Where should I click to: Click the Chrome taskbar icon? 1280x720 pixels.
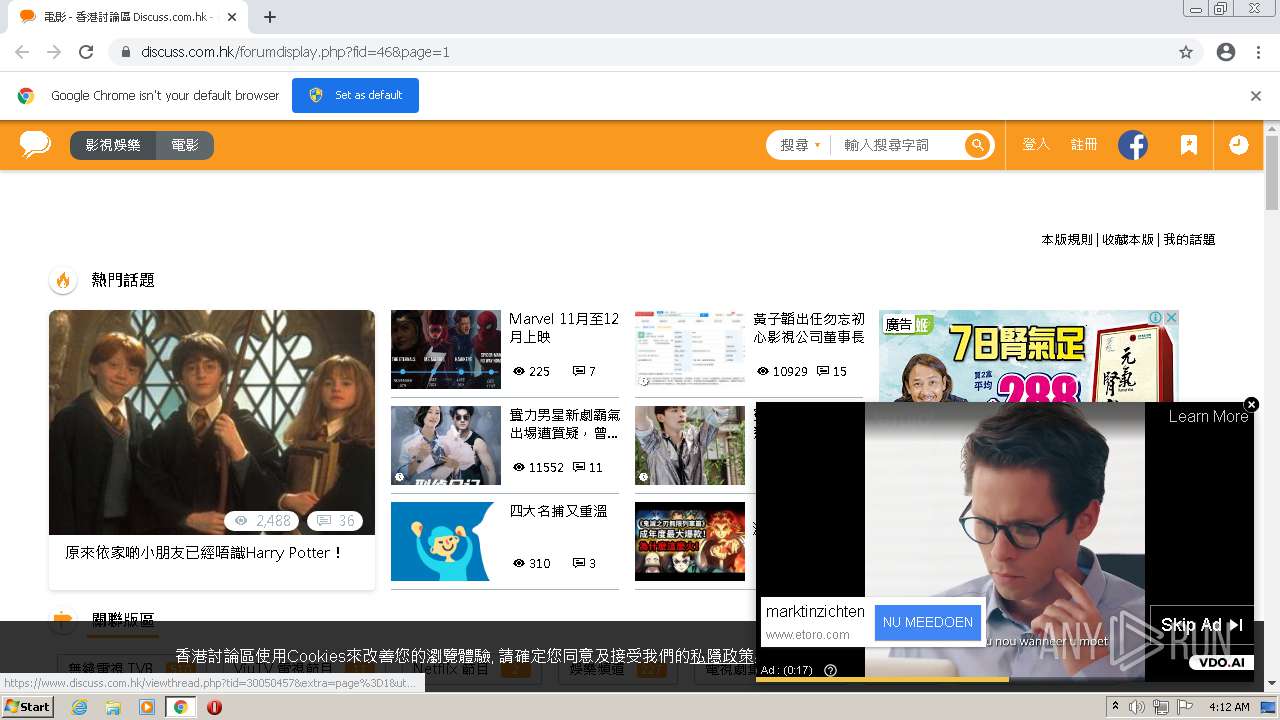pos(180,707)
